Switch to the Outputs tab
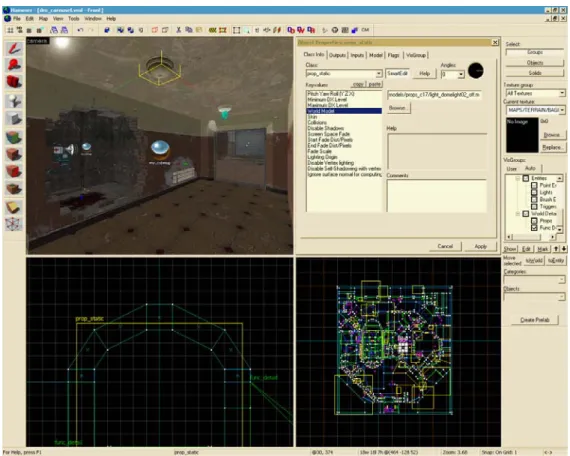This screenshot has width=570, height=456. 337,55
